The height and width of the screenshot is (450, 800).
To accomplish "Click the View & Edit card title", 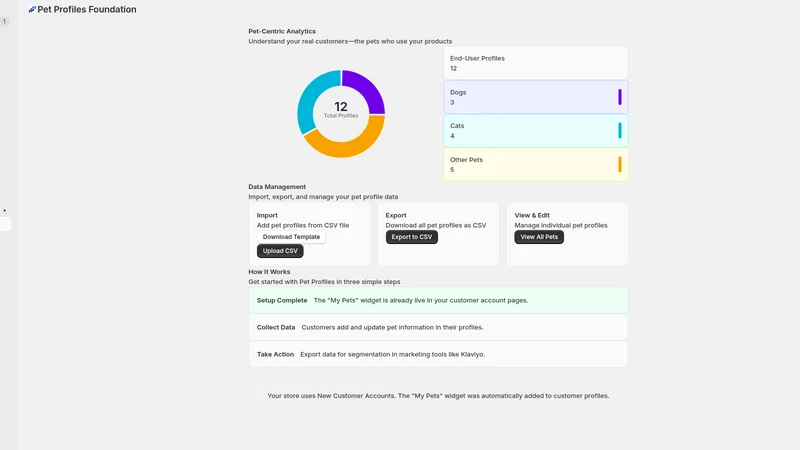I will 532,215.
